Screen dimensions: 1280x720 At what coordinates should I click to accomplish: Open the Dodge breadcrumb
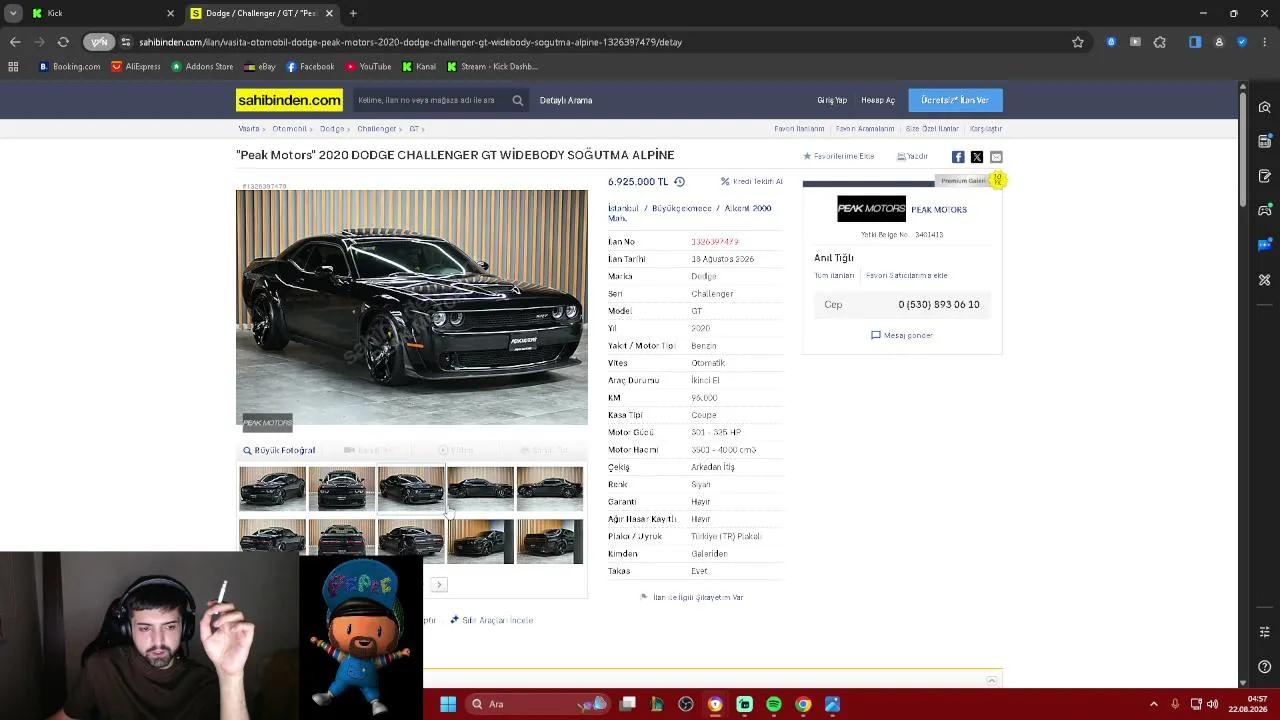[331, 129]
